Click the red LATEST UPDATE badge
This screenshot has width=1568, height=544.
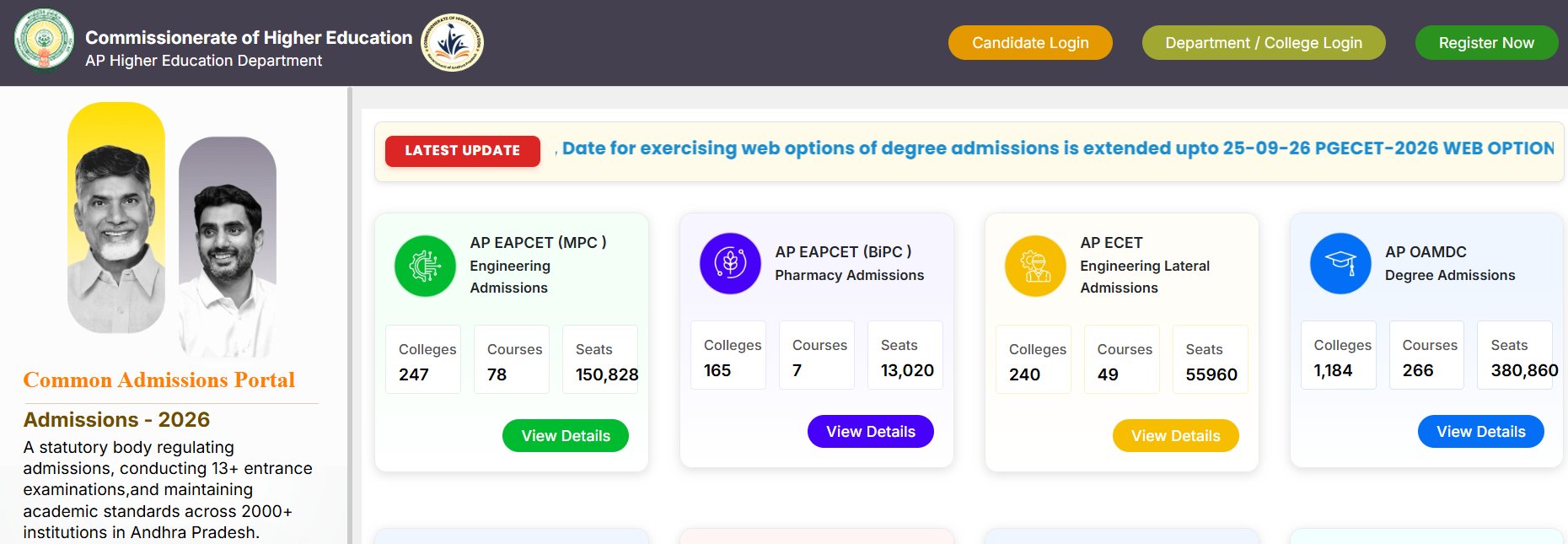[x=463, y=151]
